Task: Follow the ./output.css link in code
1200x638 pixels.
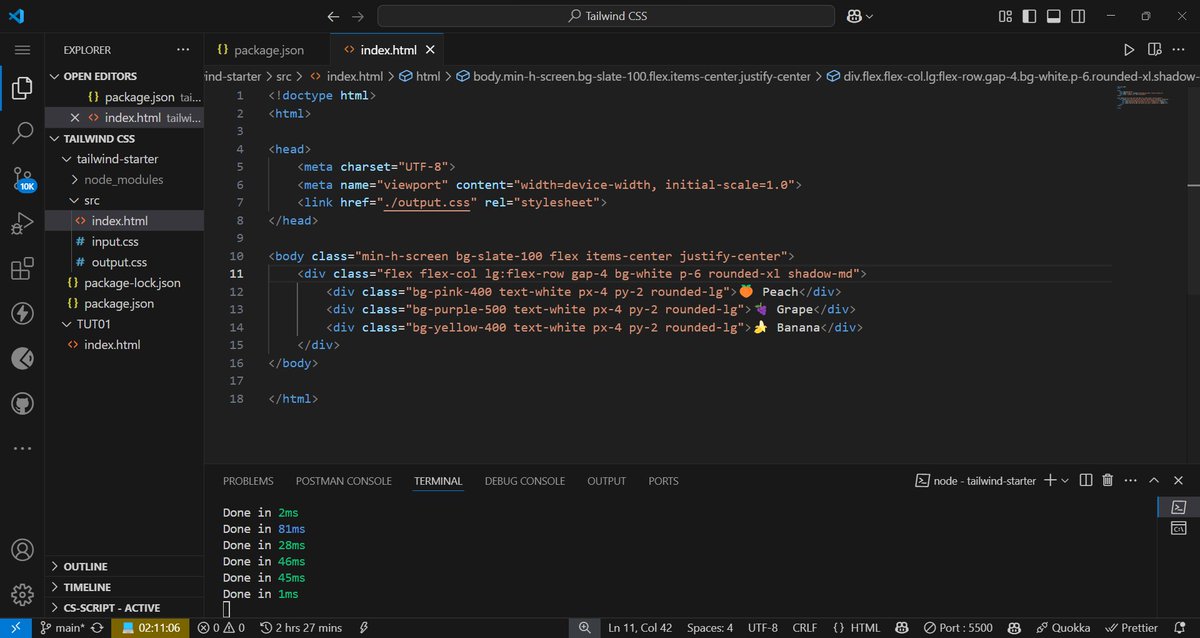Action: point(427,203)
